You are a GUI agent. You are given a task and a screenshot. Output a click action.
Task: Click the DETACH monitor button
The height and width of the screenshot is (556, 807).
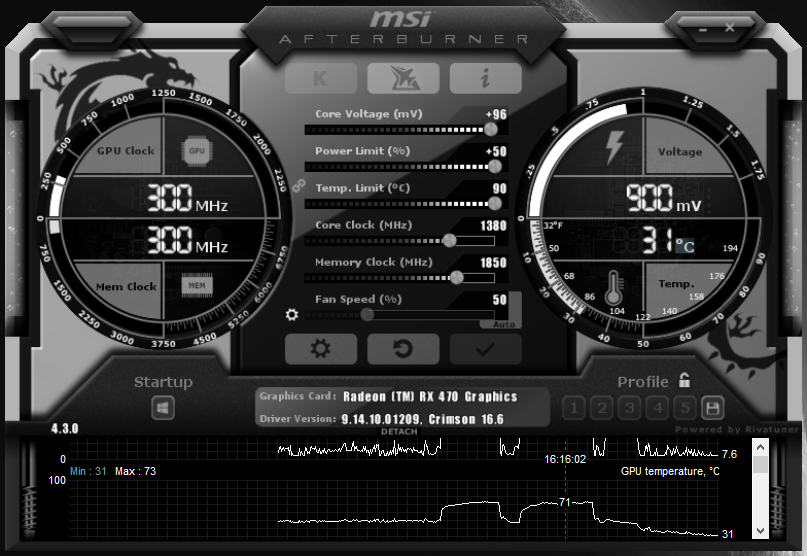pos(399,431)
